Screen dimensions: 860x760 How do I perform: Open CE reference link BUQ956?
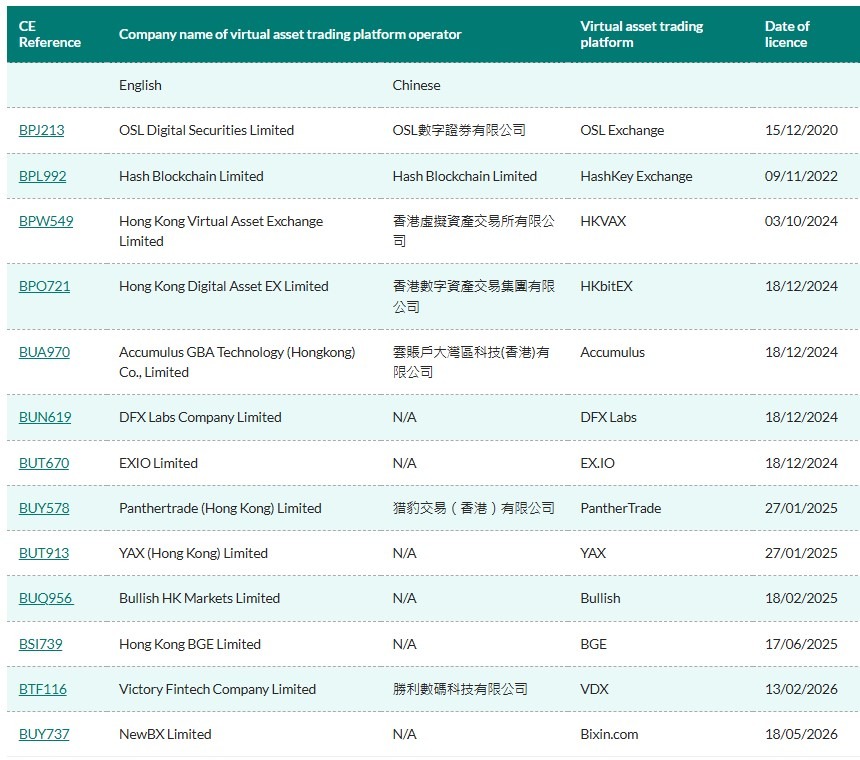coord(46,598)
